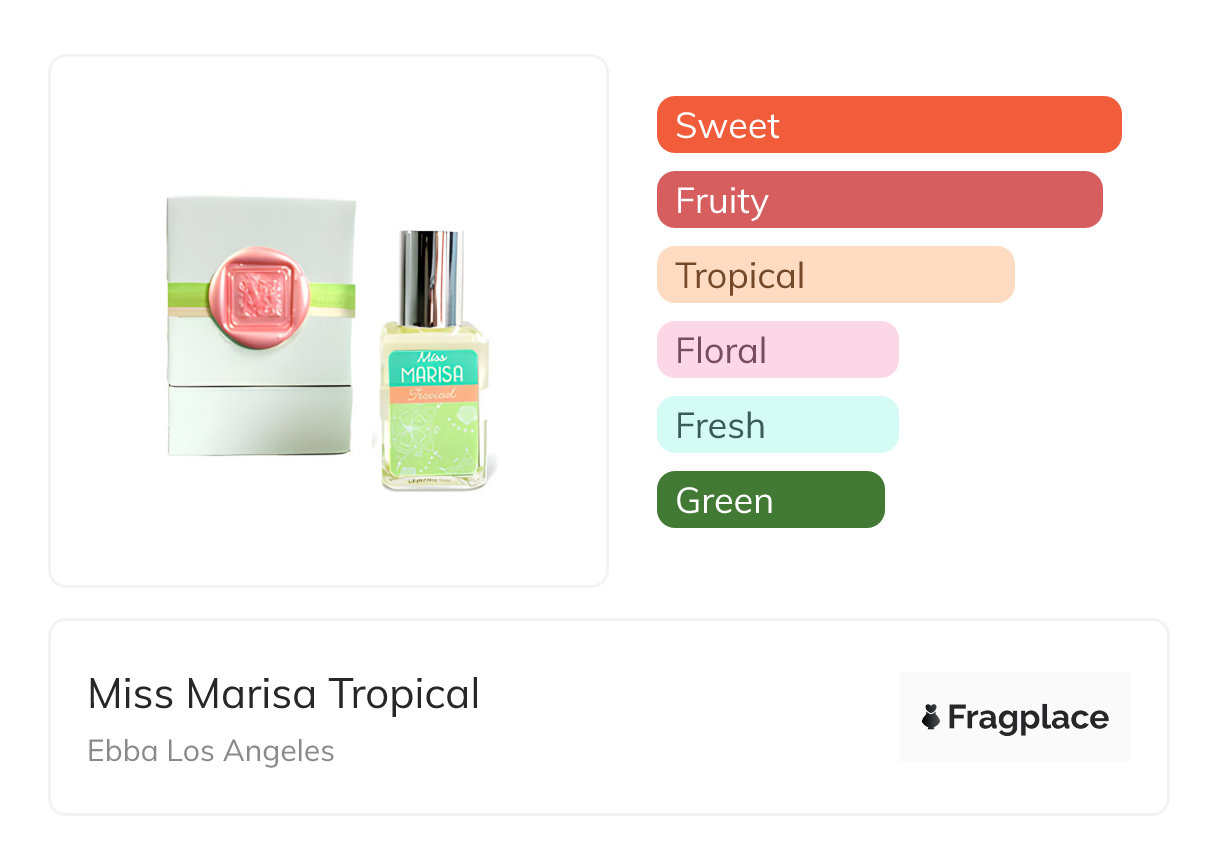Choose the Tropical accord bar
This screenshot has height=864, width=1218.
click(x=835, y=275)
